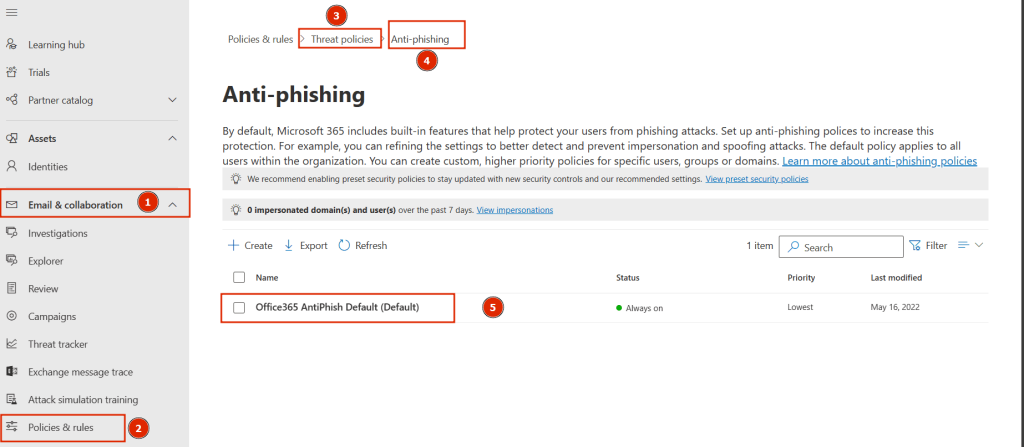The image size is (1024, 447).
Task: Open the view options dropdown
Action: click(x=970, y=245)
